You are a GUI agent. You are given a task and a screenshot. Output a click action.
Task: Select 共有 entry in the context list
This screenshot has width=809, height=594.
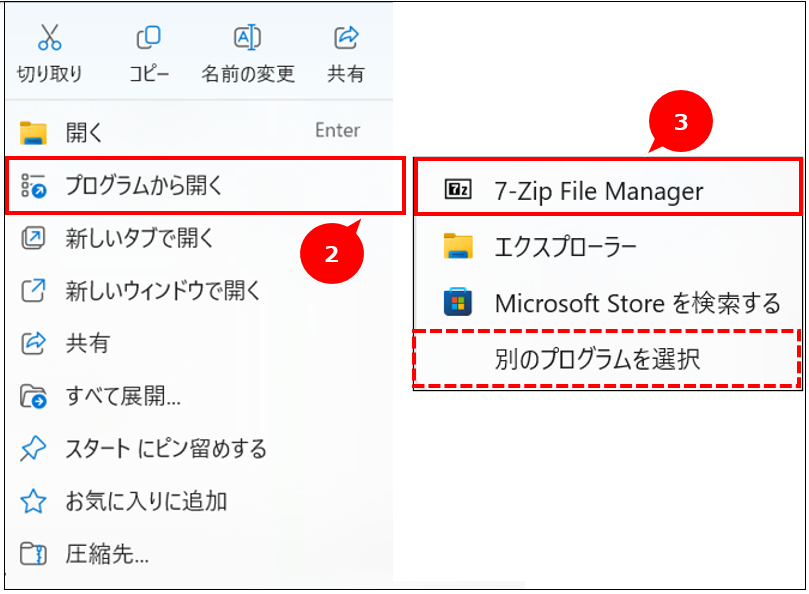pyautogui.click(x=199, y=343)
